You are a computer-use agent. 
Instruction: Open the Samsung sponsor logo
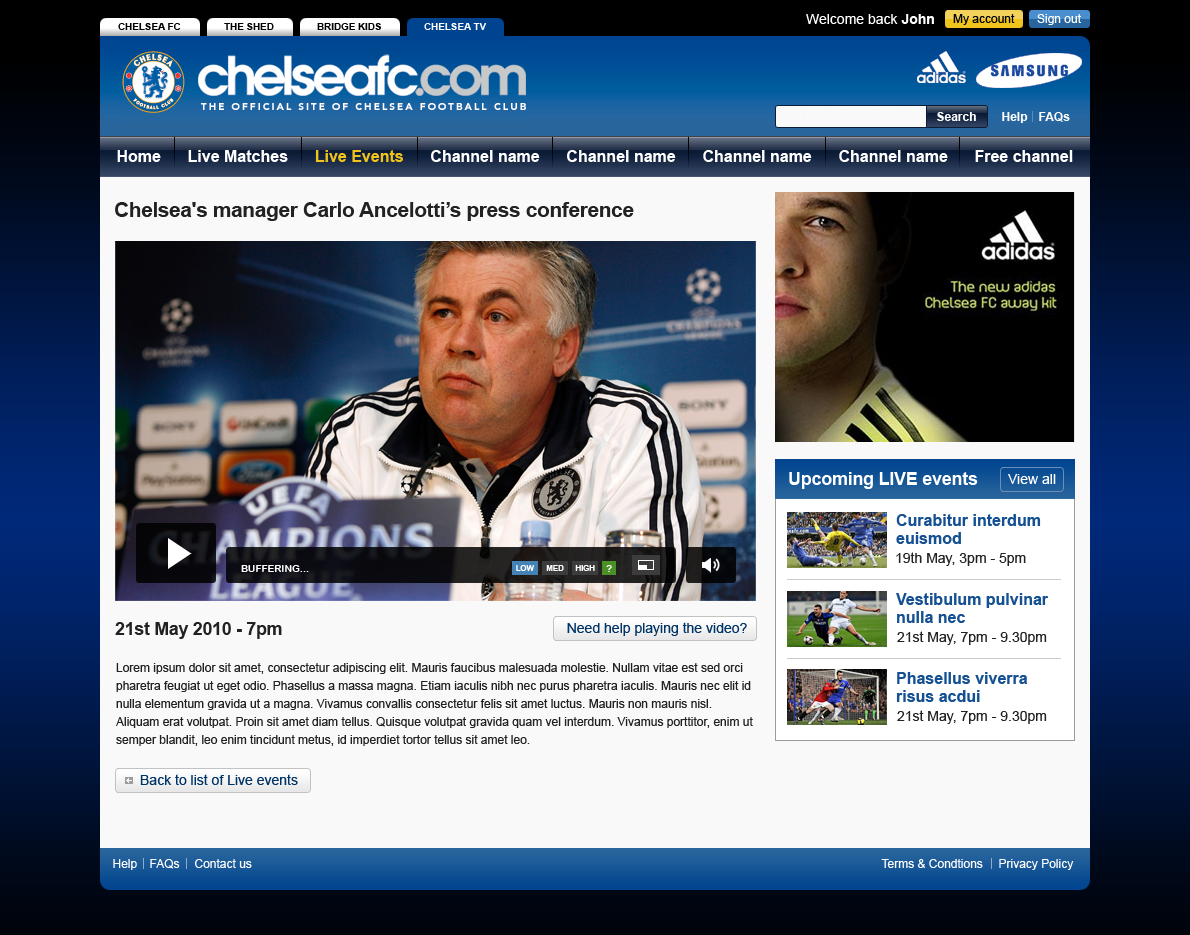[1028, 71]
